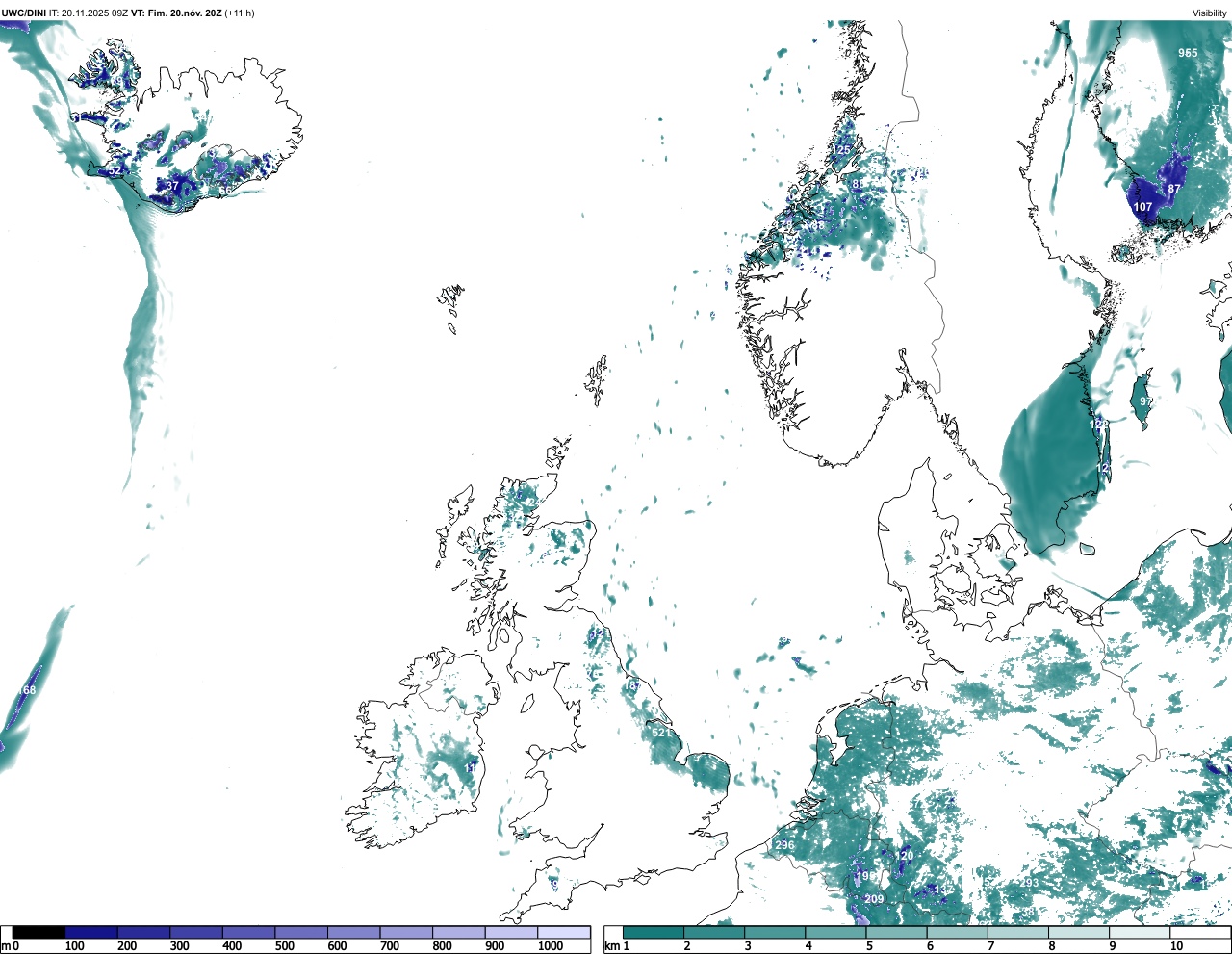Click the "107" value in the fog patch
Viewport: 1232px width, 954px height.
click(1142, 207)
